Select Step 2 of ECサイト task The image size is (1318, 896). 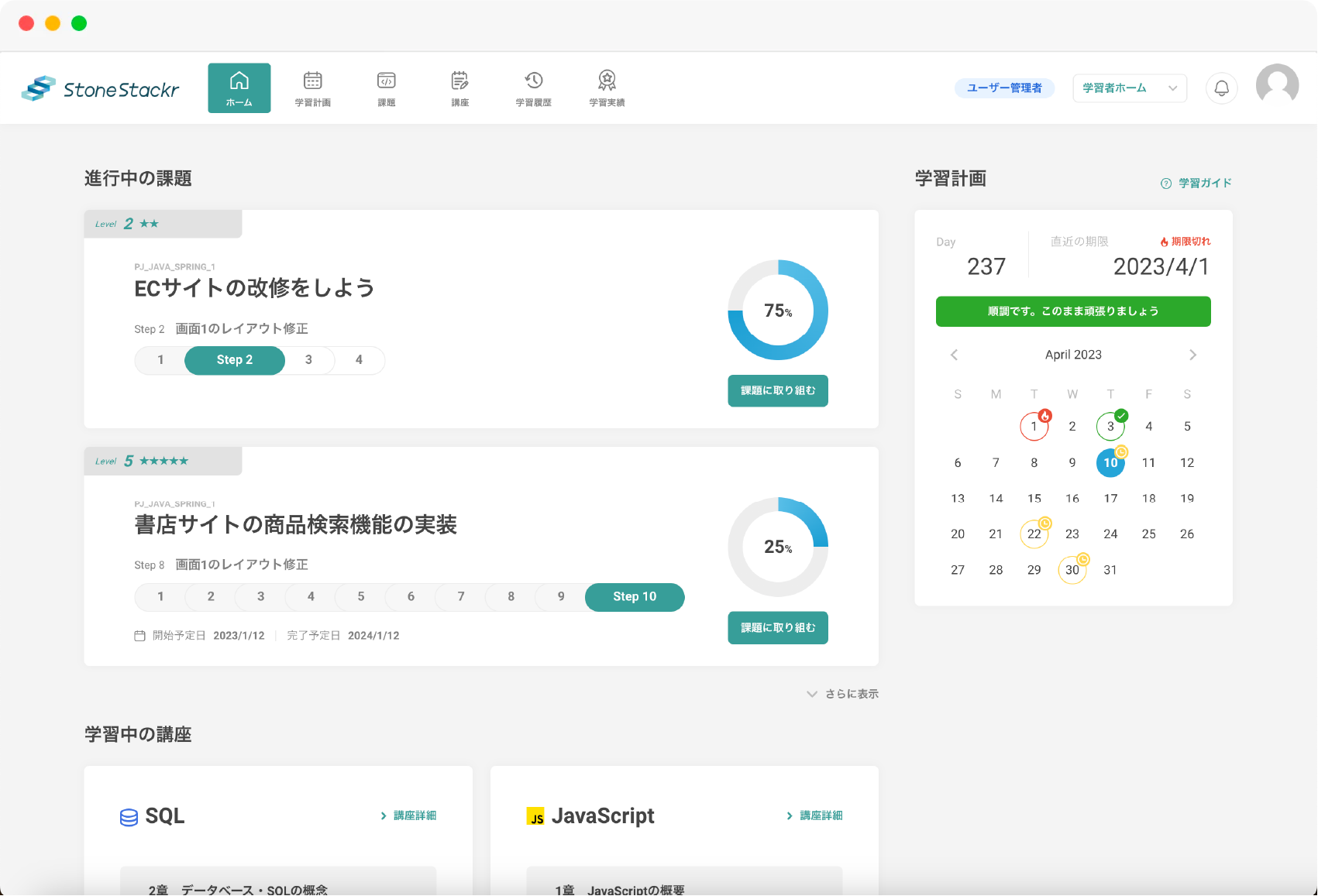[235, 360]
